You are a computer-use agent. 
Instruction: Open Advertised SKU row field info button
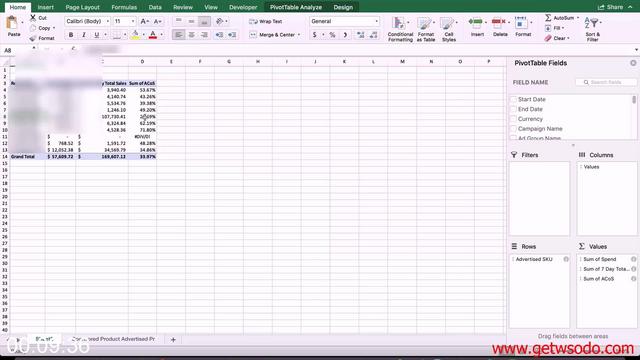pos(566,259)
